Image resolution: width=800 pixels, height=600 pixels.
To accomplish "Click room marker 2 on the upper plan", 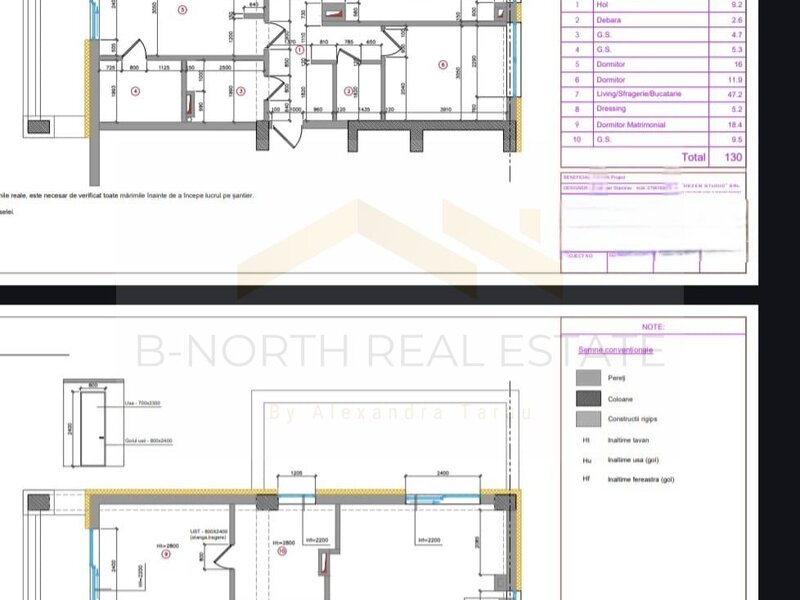I will [x=348, y=91].
